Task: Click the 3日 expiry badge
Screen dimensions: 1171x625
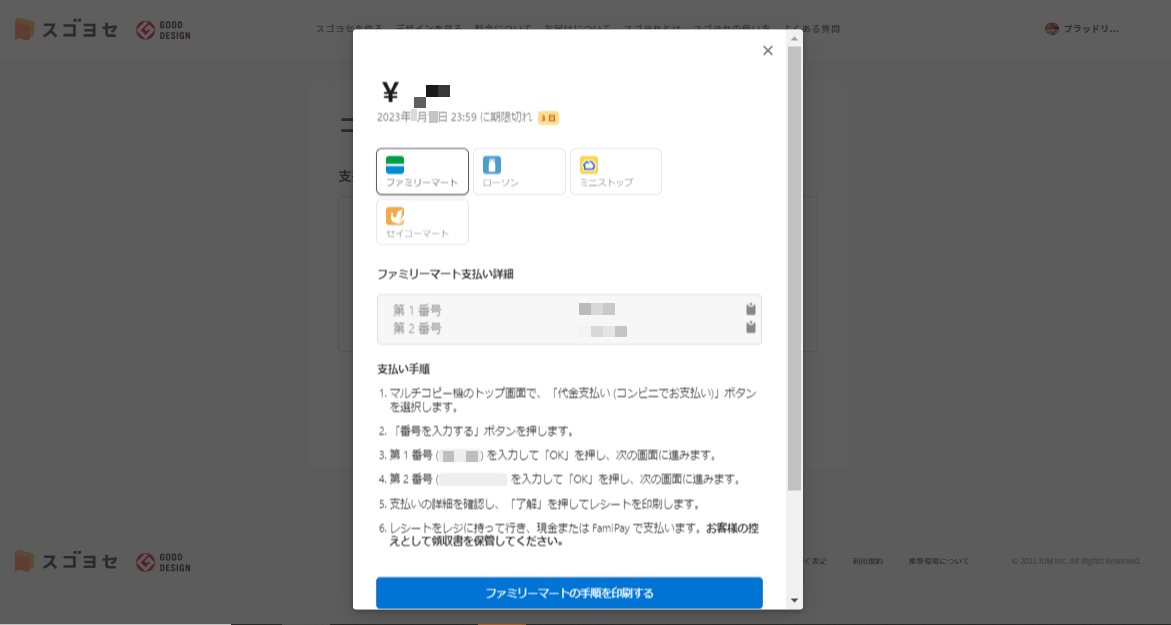Action: (x=548, y=118)
